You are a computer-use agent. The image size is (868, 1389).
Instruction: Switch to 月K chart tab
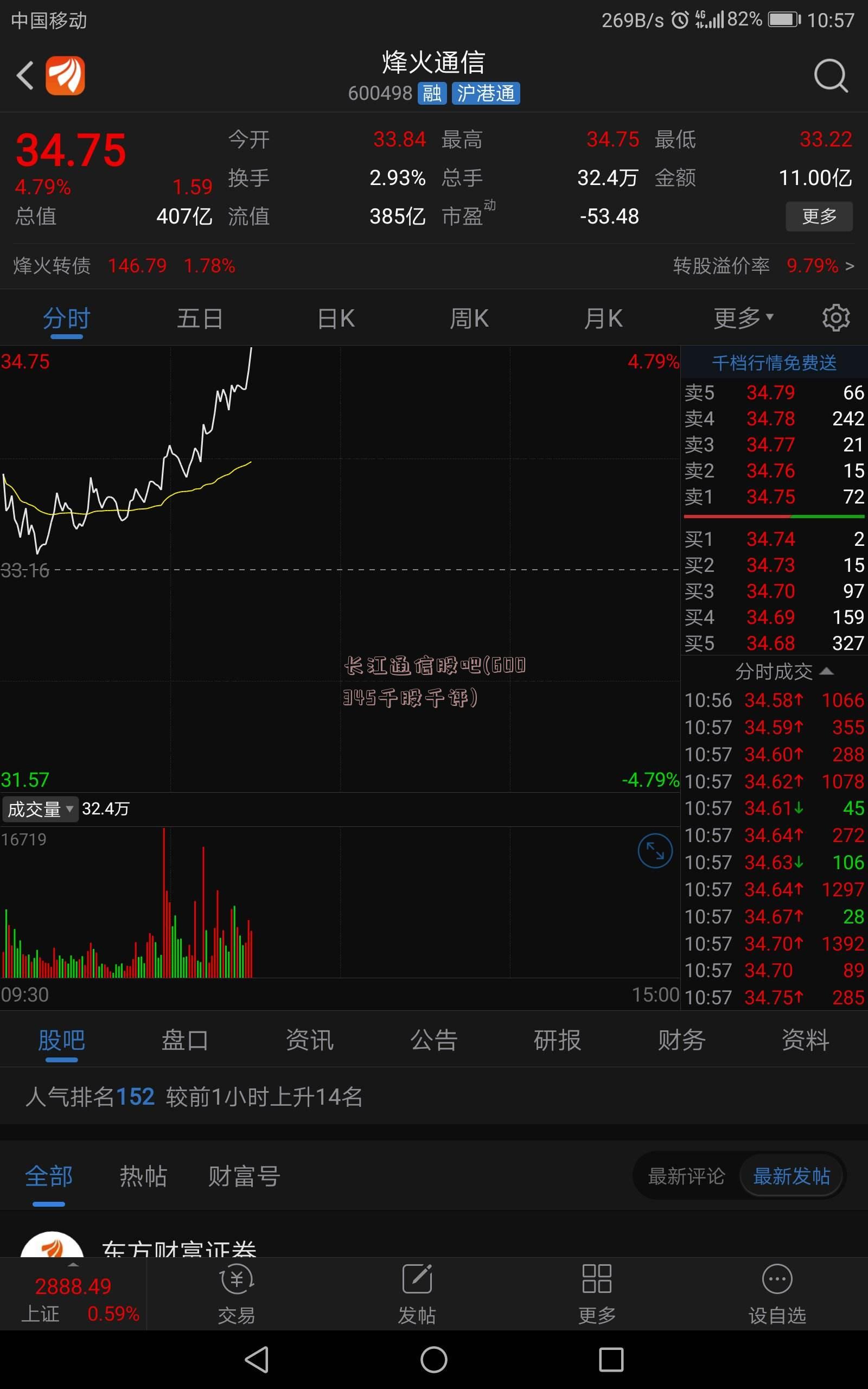(603, 318)
